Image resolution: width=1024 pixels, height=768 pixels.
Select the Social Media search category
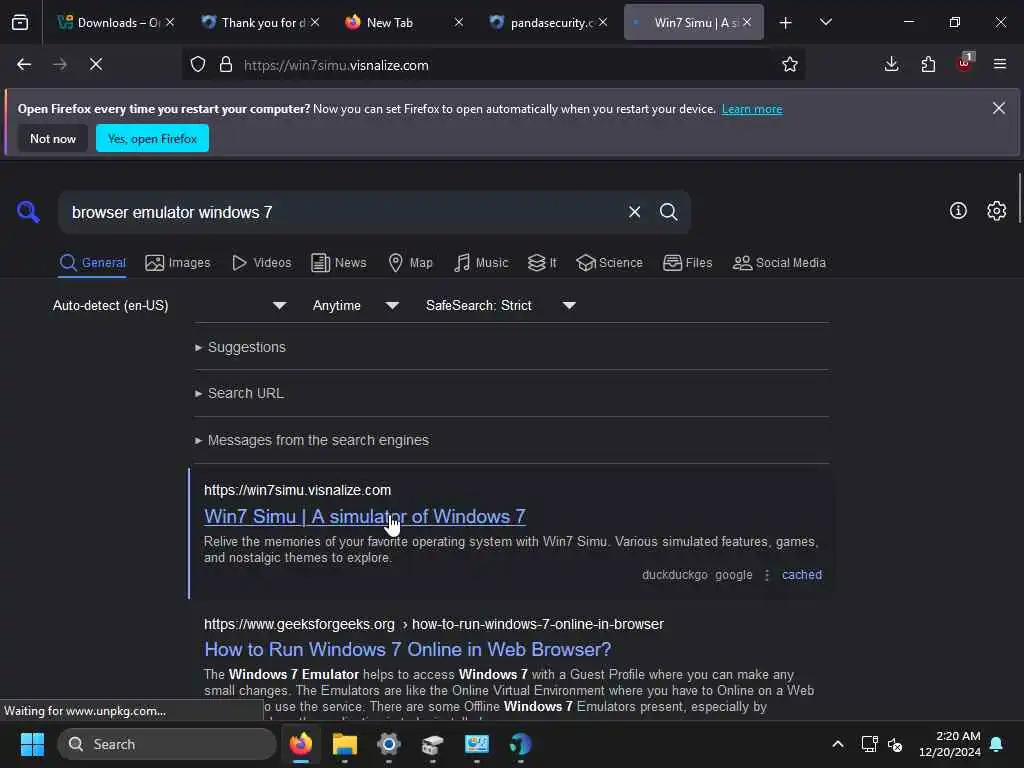coord(779,263)
